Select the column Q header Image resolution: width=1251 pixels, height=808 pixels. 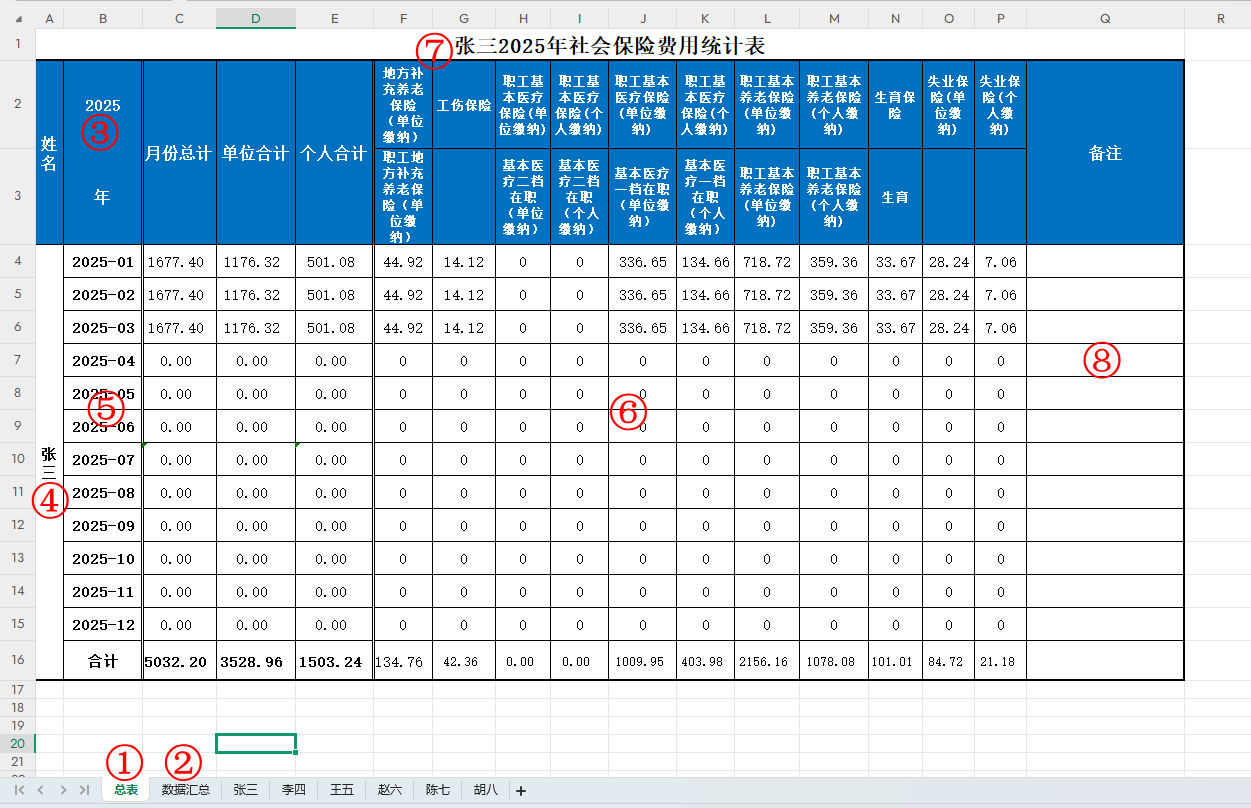(1105, 18)
